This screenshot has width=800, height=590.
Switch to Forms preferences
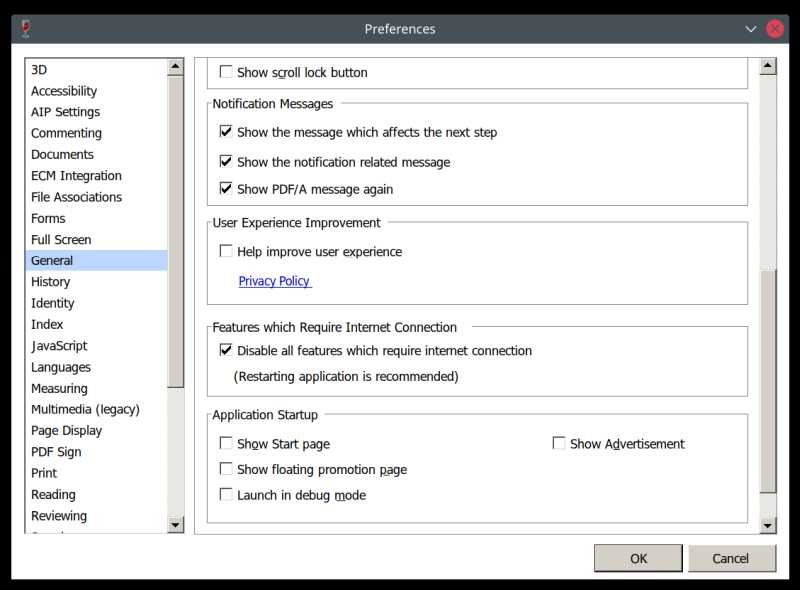[48, 218]
